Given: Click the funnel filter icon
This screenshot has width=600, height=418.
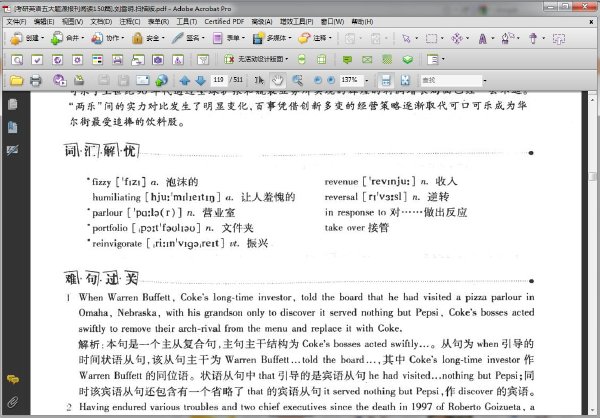Looking at the screenshot, I should 203,59.
